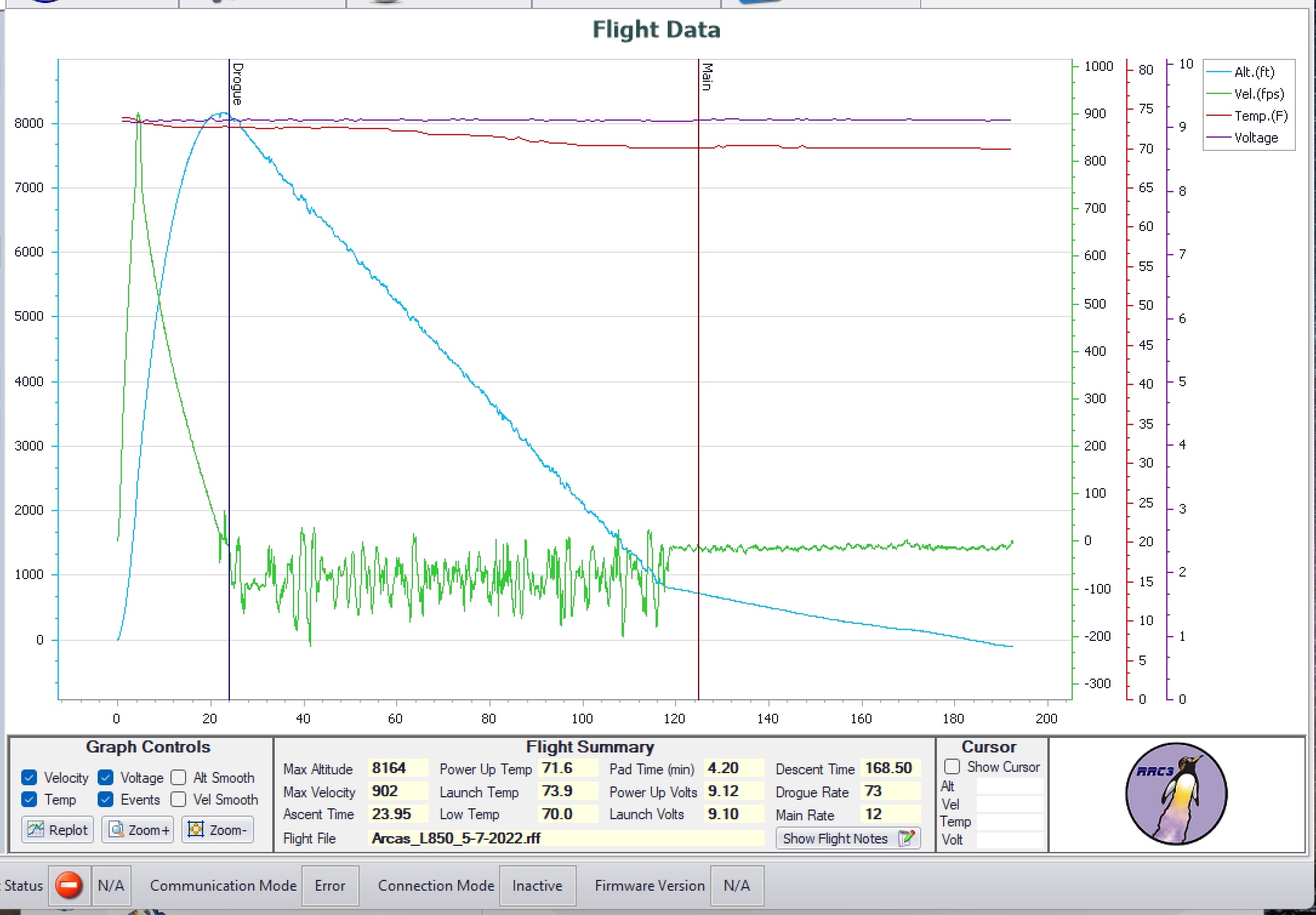The height and width of the screenshot is (915, 1316).
Task: Click the Show Flight Notes button
Action: (x=835, y=839)
